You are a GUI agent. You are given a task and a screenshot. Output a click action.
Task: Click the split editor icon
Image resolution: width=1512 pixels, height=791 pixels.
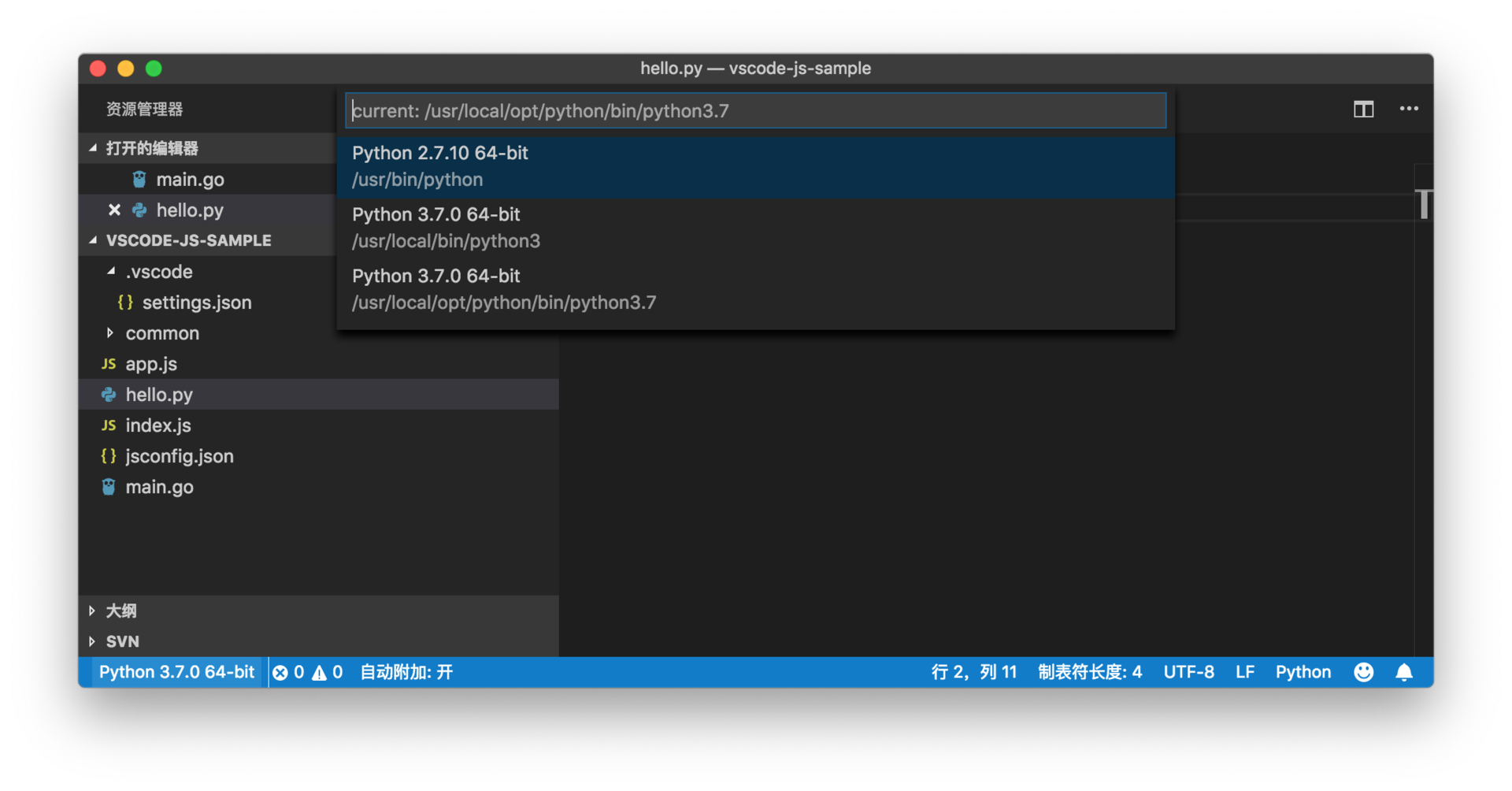point(1363,110)
